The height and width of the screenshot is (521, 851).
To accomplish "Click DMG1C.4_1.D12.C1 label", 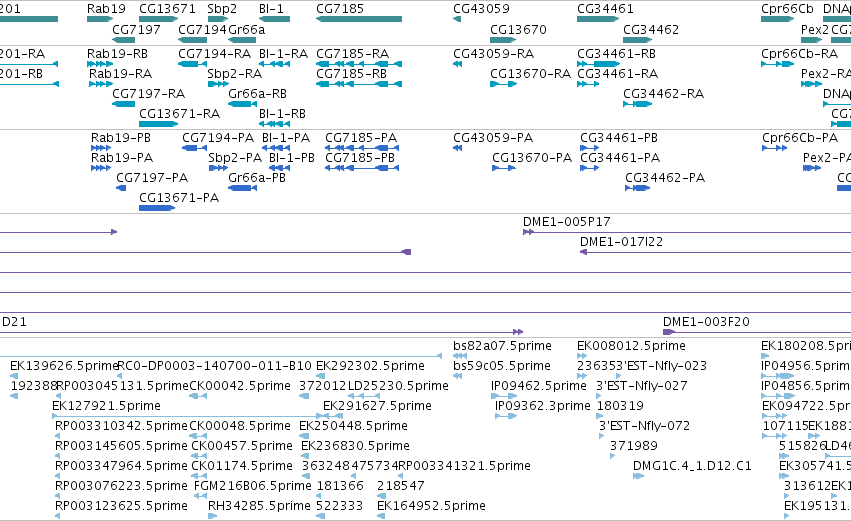I will tap(692, 466).
